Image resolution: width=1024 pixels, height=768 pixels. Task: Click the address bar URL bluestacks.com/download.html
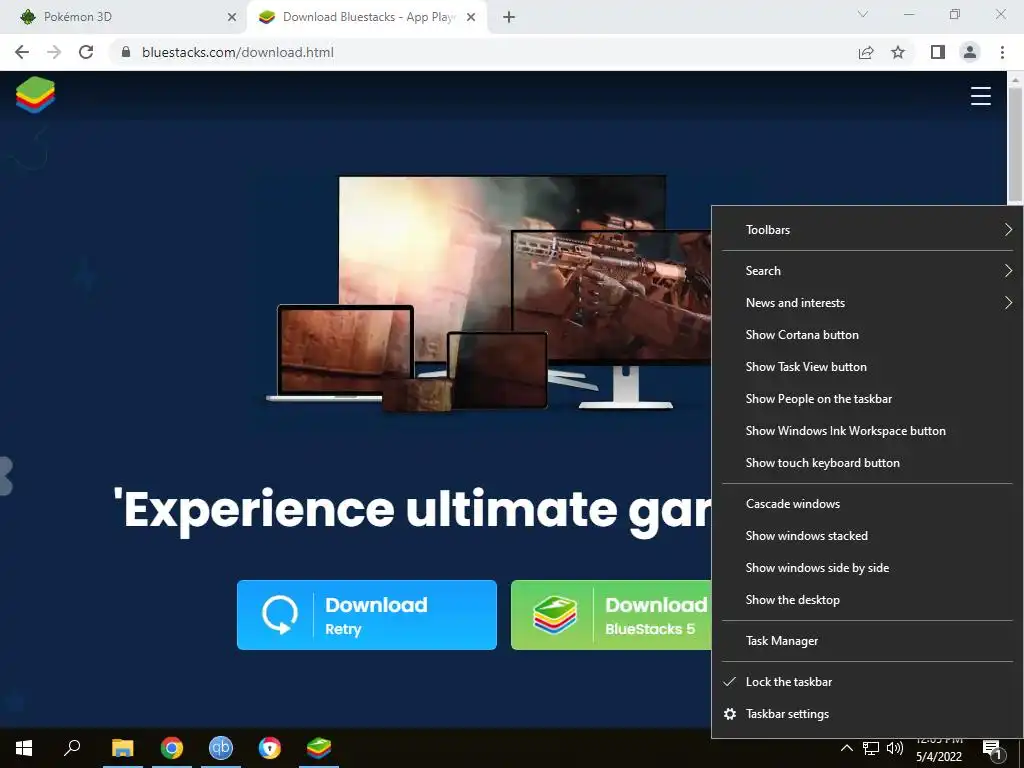[238, 52]
